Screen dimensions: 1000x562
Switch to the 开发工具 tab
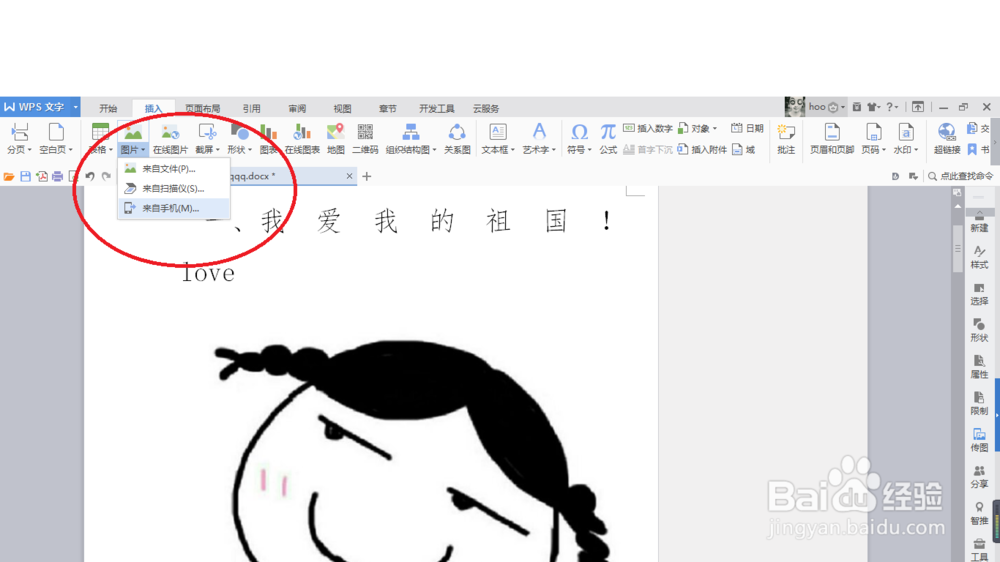[437, 109]
